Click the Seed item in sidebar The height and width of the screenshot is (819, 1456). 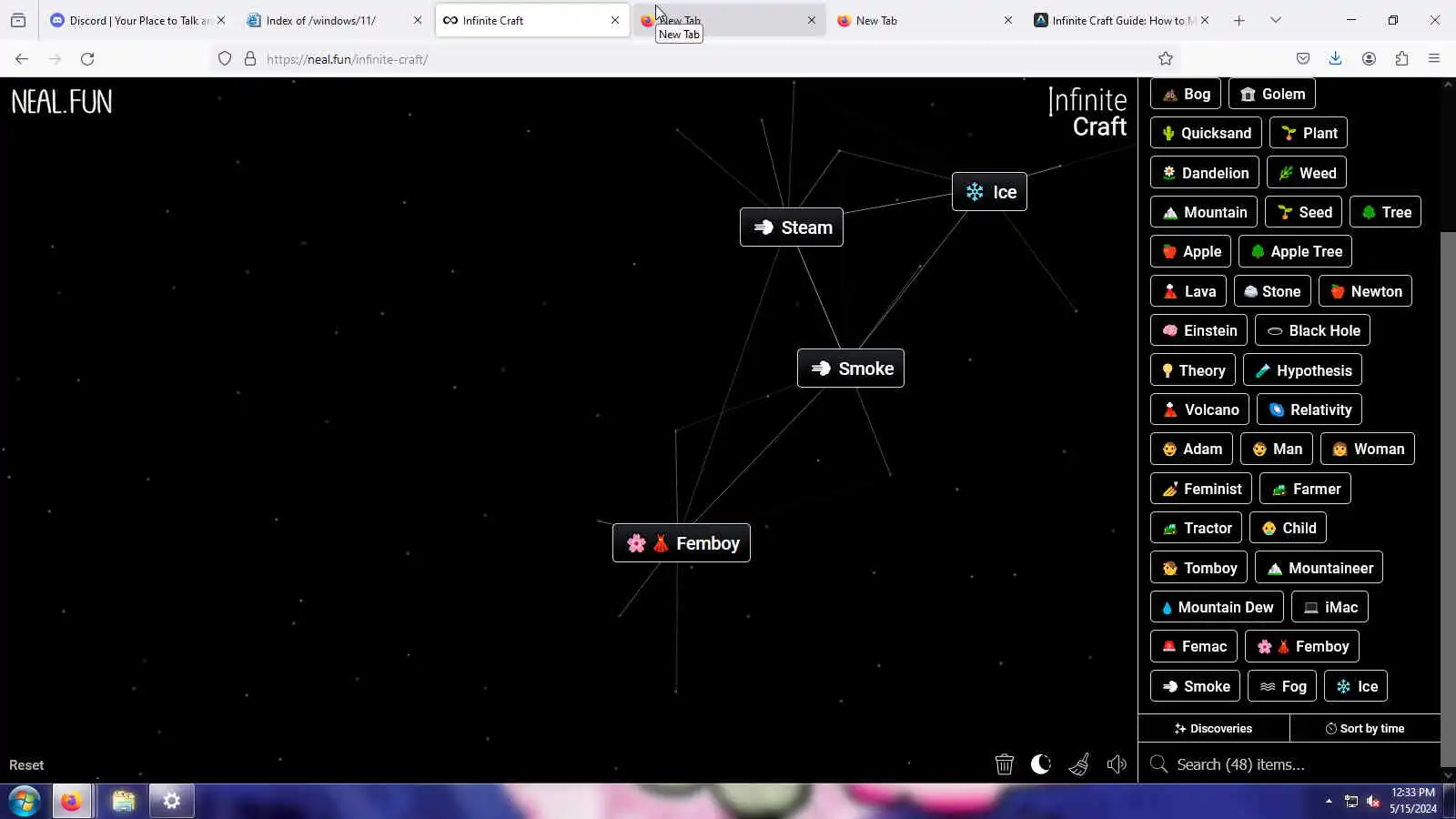point(1303,212)
